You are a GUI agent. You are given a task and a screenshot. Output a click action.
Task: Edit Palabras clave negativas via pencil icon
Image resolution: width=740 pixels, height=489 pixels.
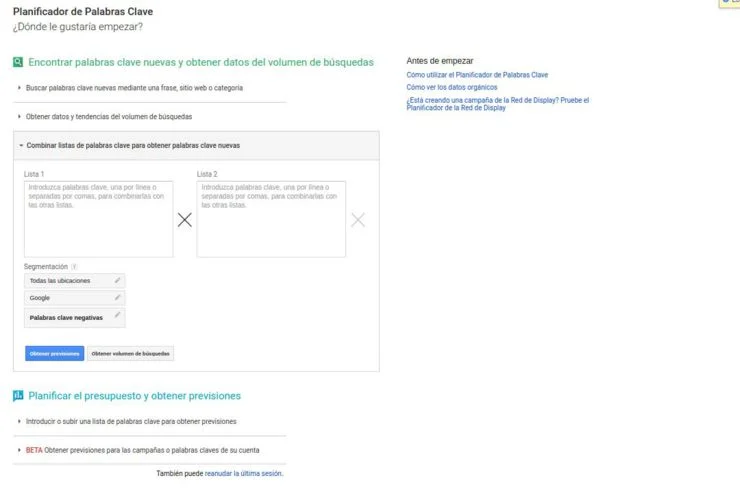[117, 316]
